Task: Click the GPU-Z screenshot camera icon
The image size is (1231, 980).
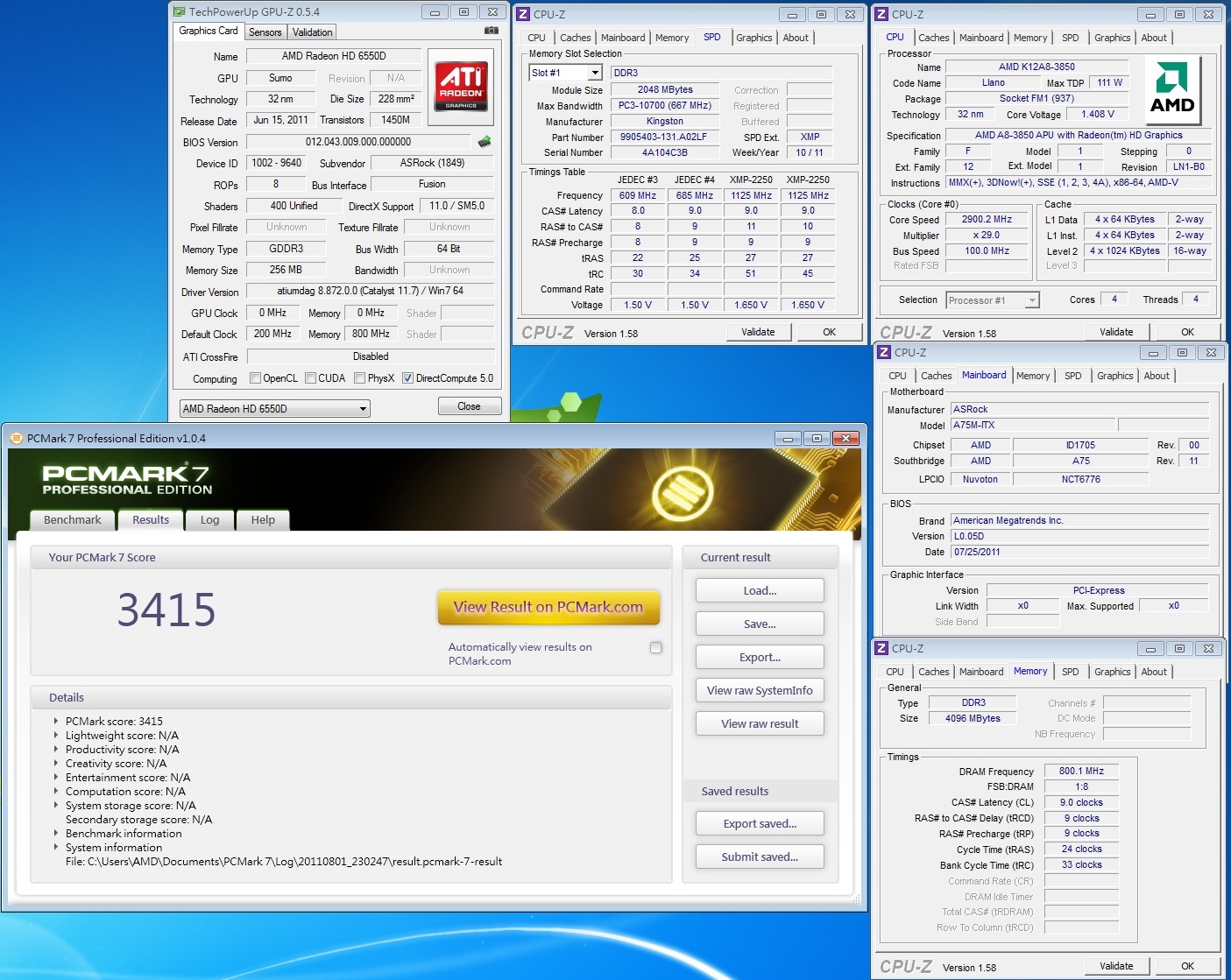Action: (492, 31)
